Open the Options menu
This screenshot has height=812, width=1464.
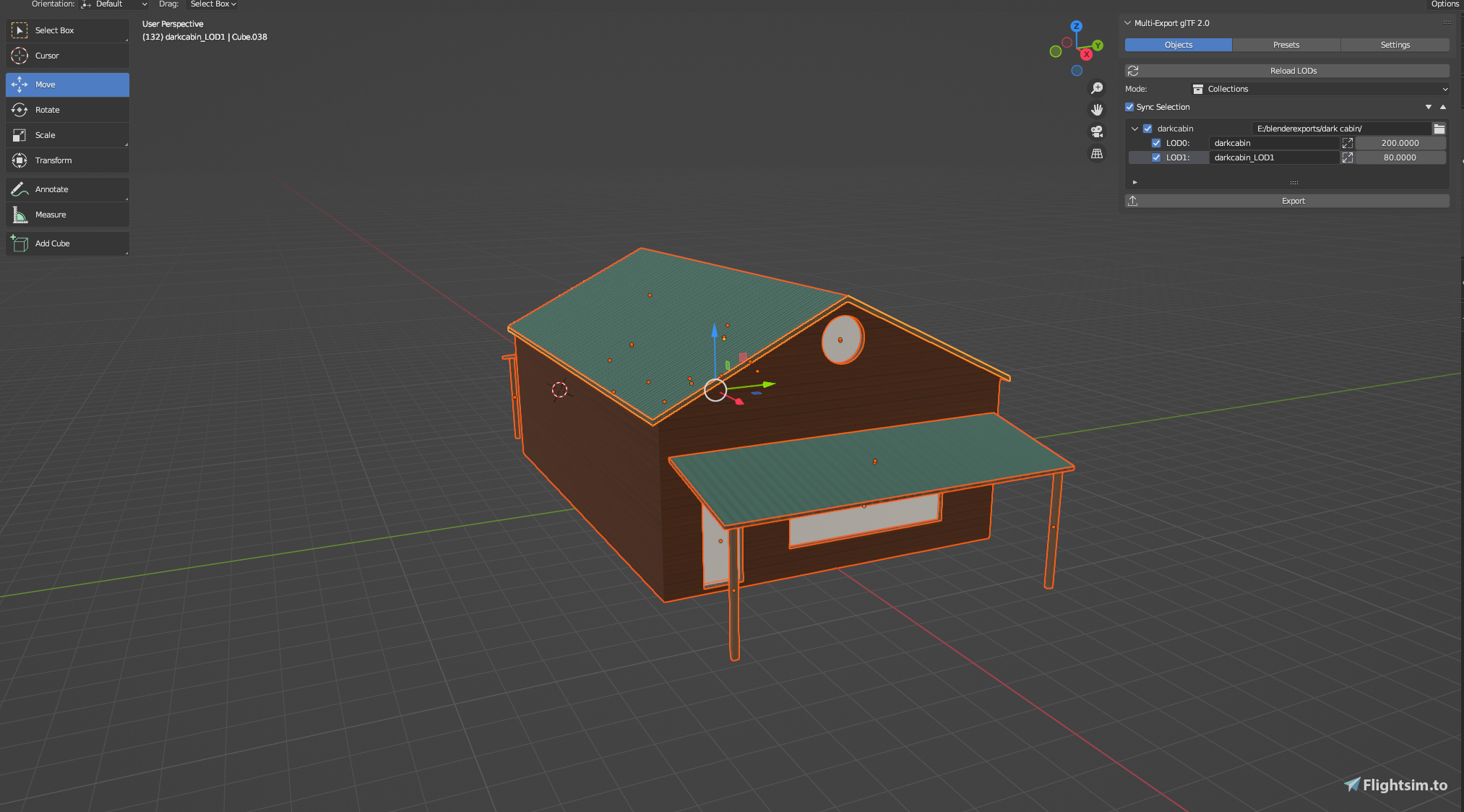coord(1444,4)
